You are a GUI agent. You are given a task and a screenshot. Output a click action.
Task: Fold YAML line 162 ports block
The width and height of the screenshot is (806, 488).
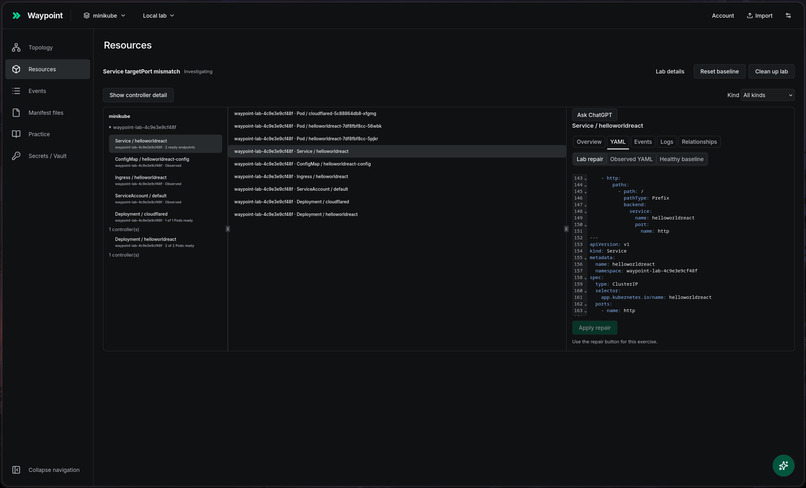pyautogui.click(x=585, y=305)
